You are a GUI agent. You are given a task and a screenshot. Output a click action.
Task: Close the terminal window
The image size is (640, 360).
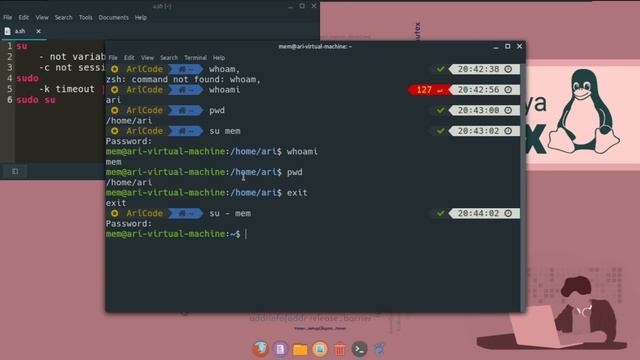(520, 47)
